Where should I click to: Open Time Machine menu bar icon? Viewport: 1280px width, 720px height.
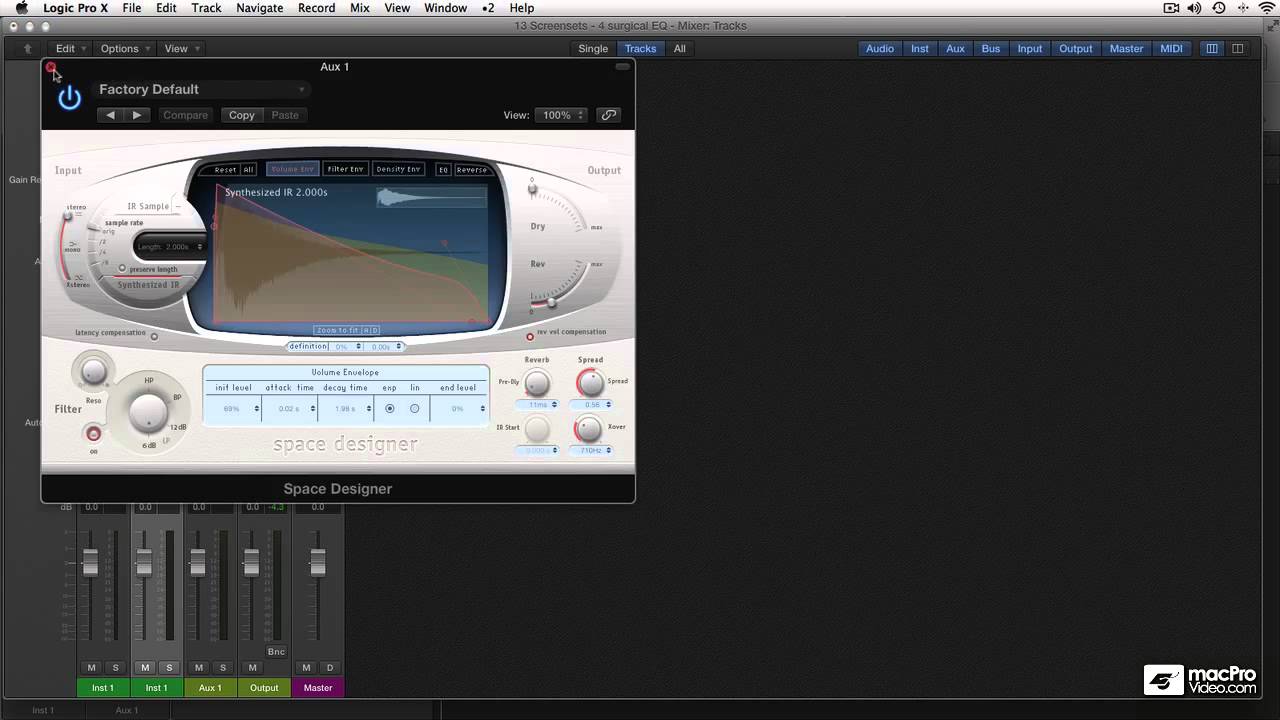[x=1219, y=8]
